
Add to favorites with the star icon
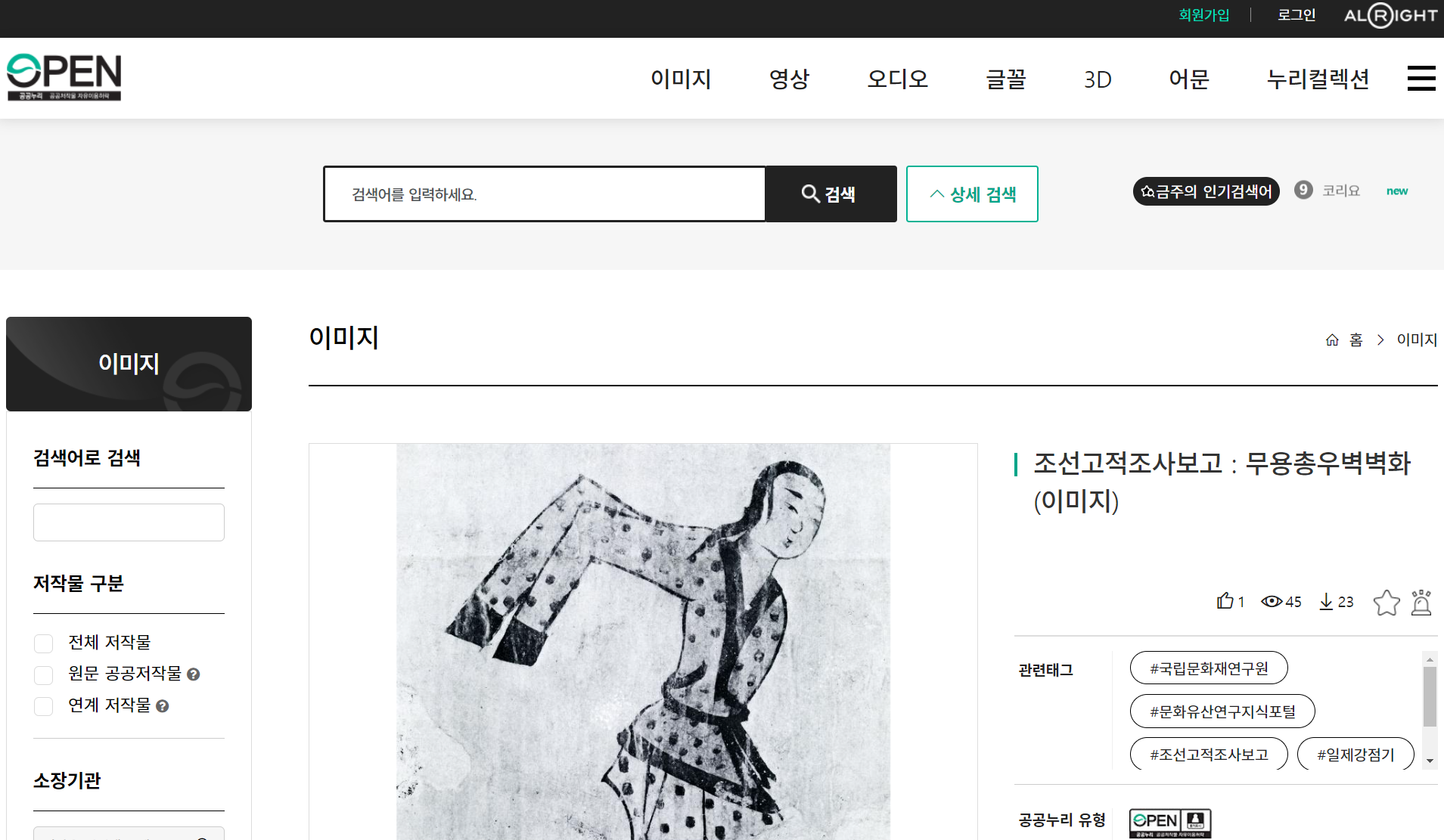coord(1387,603)
